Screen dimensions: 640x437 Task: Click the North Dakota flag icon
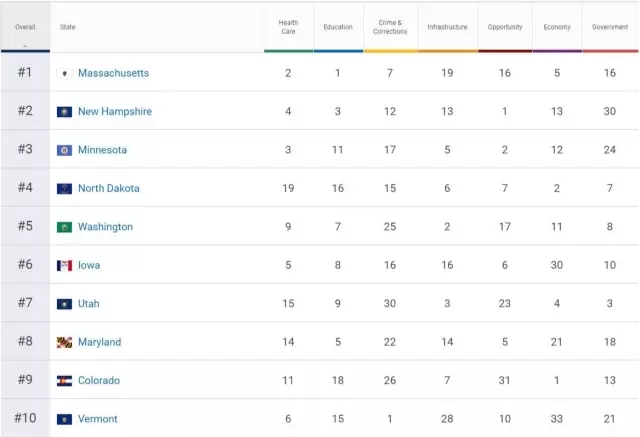(64, 188)
